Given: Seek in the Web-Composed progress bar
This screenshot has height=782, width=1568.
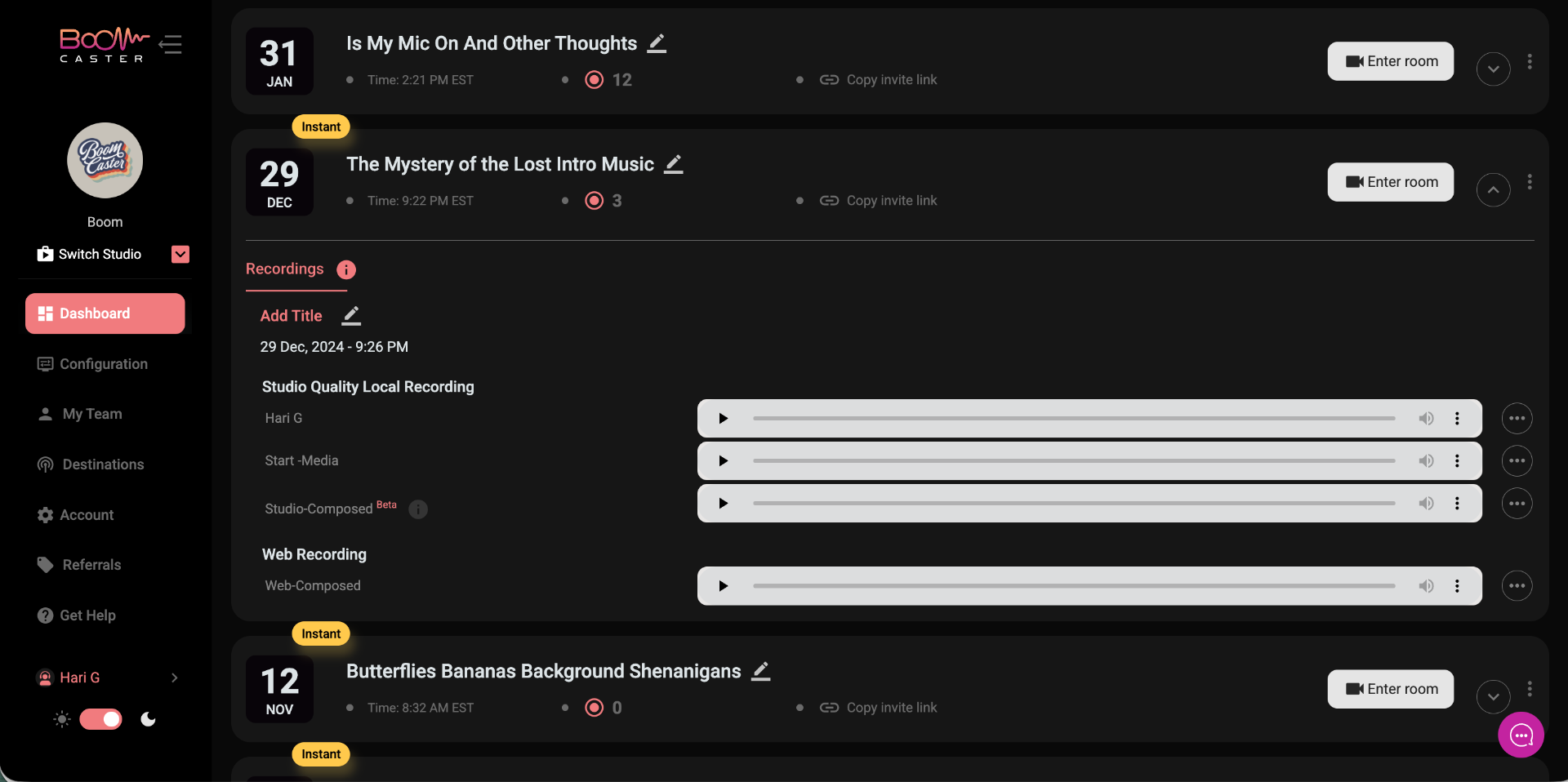Looking at the screenshot, I should (x=1074, y=586).
